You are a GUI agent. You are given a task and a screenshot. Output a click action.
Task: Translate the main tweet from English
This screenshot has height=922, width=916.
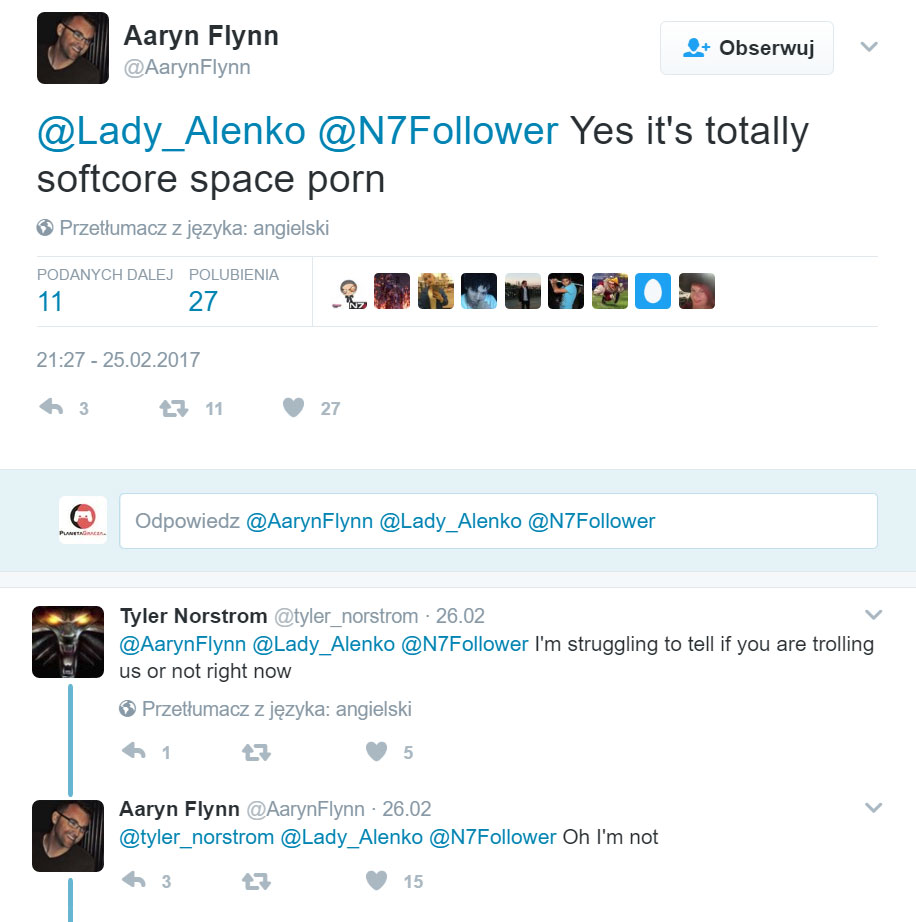pos(194,228)
